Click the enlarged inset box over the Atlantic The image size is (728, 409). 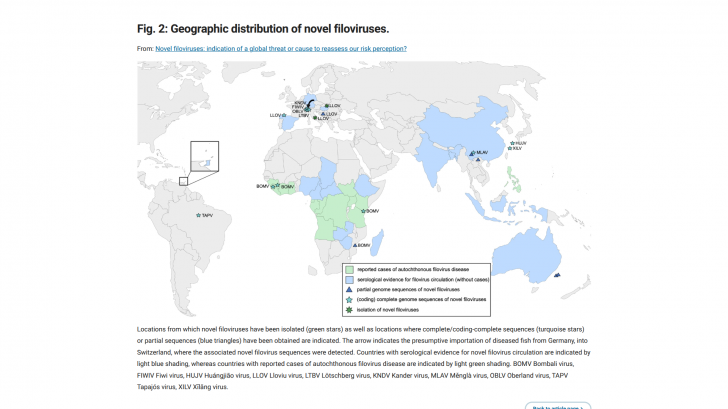tap(203, 156)
